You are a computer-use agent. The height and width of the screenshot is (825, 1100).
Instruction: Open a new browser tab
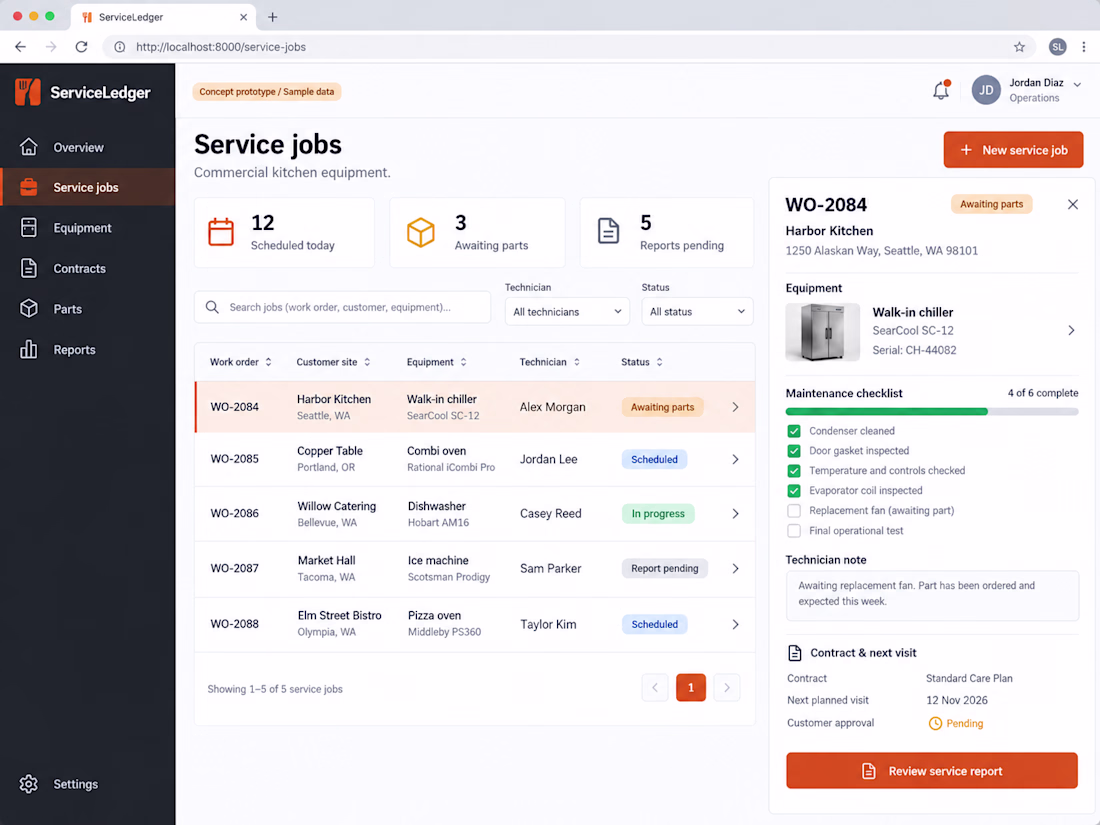pyautogui.click(x=273, y=17)
